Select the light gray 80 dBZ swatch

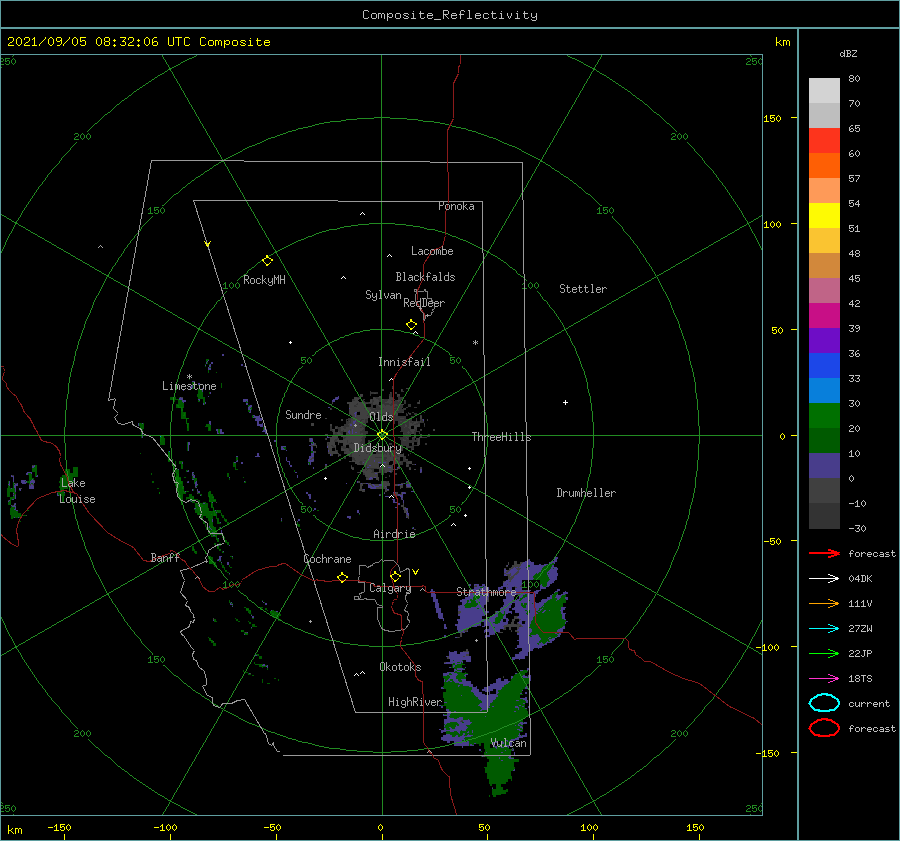(824, 91)
